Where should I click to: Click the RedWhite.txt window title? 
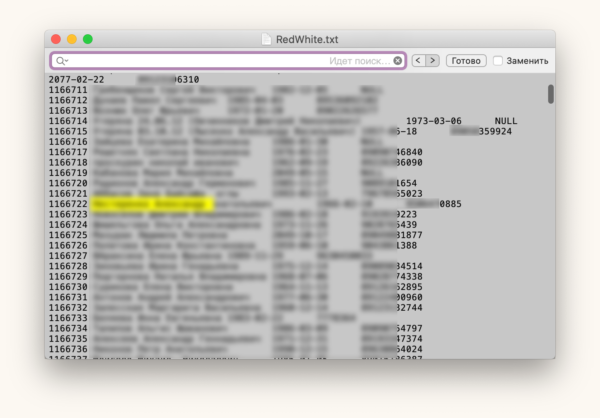[x=307, y=39]
